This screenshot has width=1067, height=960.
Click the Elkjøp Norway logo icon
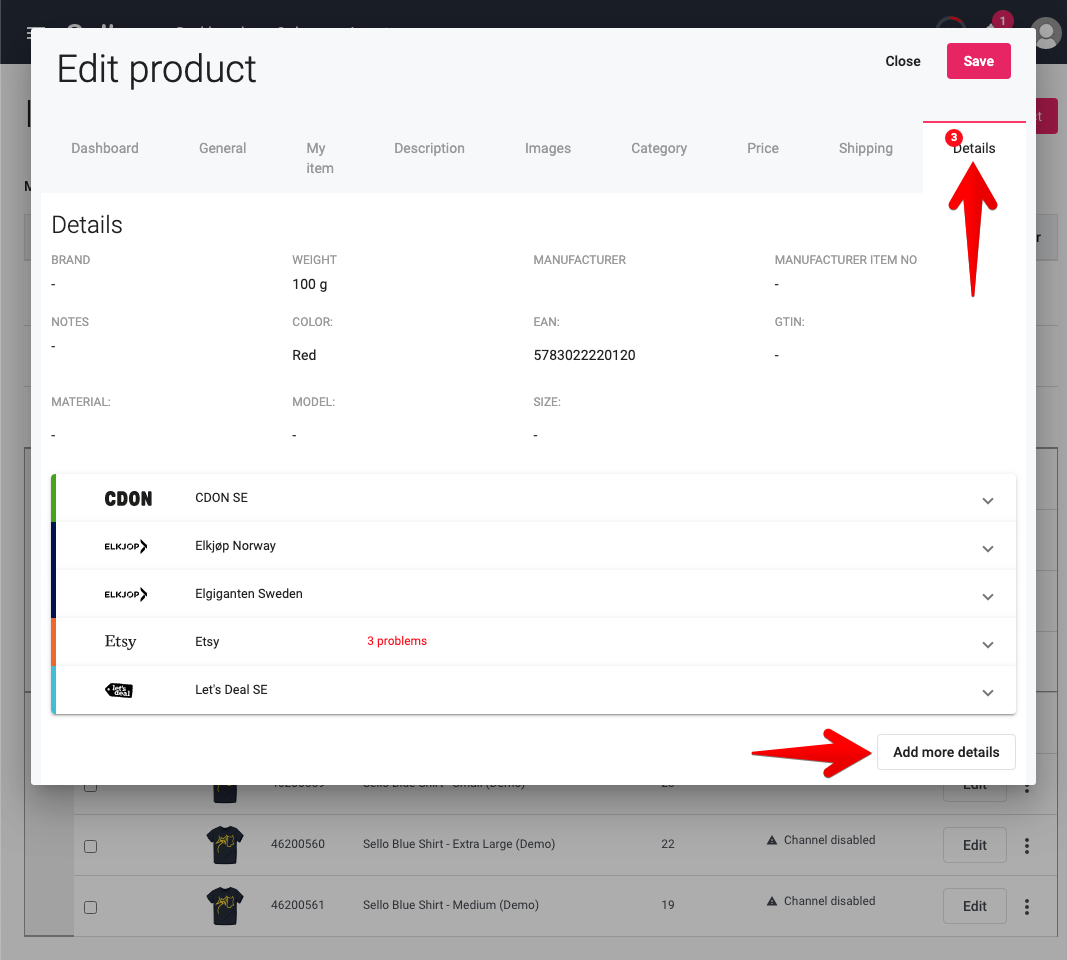126,546
